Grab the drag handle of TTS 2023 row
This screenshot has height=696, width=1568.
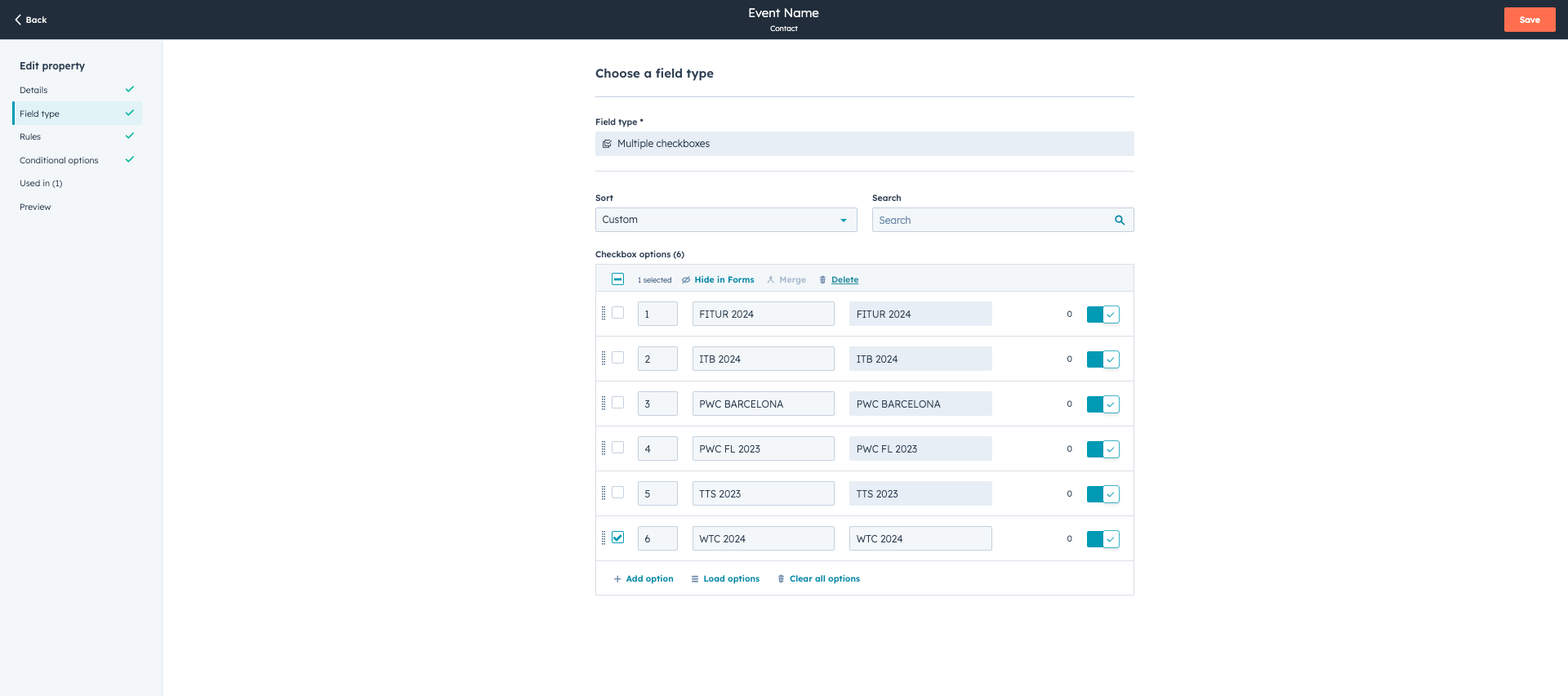(x=604, y=493)
